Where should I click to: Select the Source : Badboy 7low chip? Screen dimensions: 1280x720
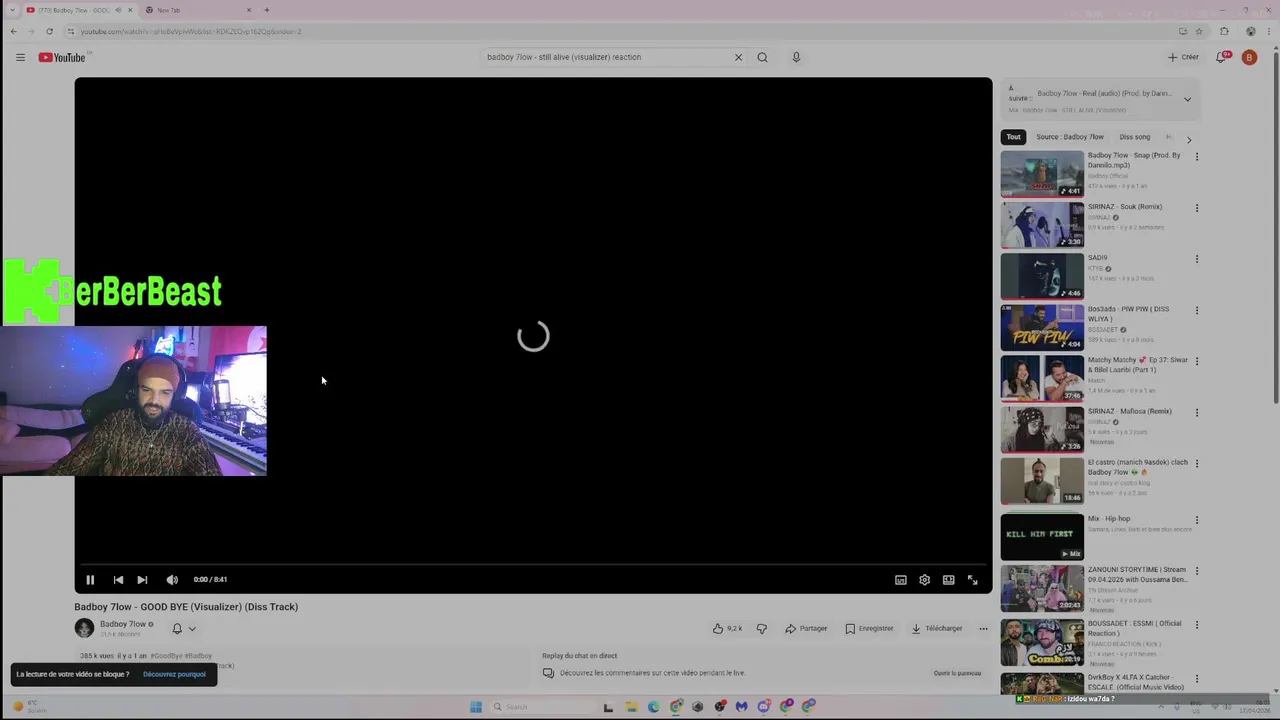point(1070,137)
